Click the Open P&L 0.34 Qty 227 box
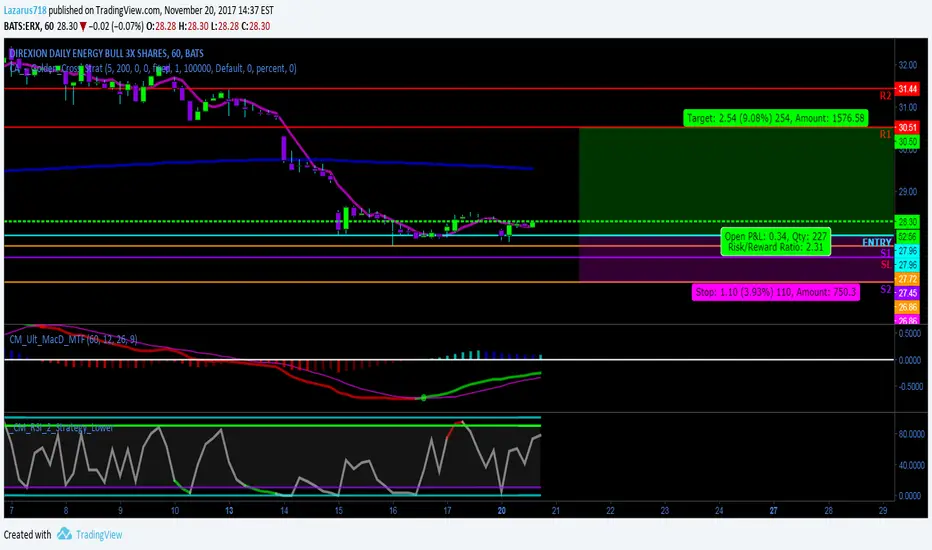The height and width of the screenshot is (550, 932). (x=776, y=241)
